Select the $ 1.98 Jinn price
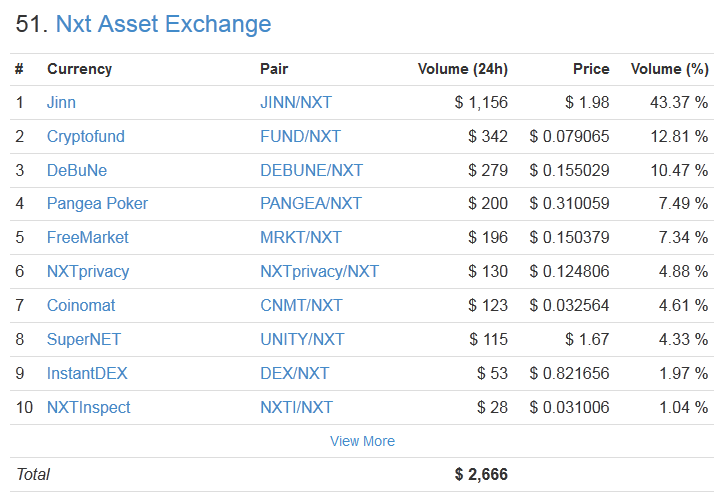The width and height of the screenshot is (726, 494). click(588, 102)
